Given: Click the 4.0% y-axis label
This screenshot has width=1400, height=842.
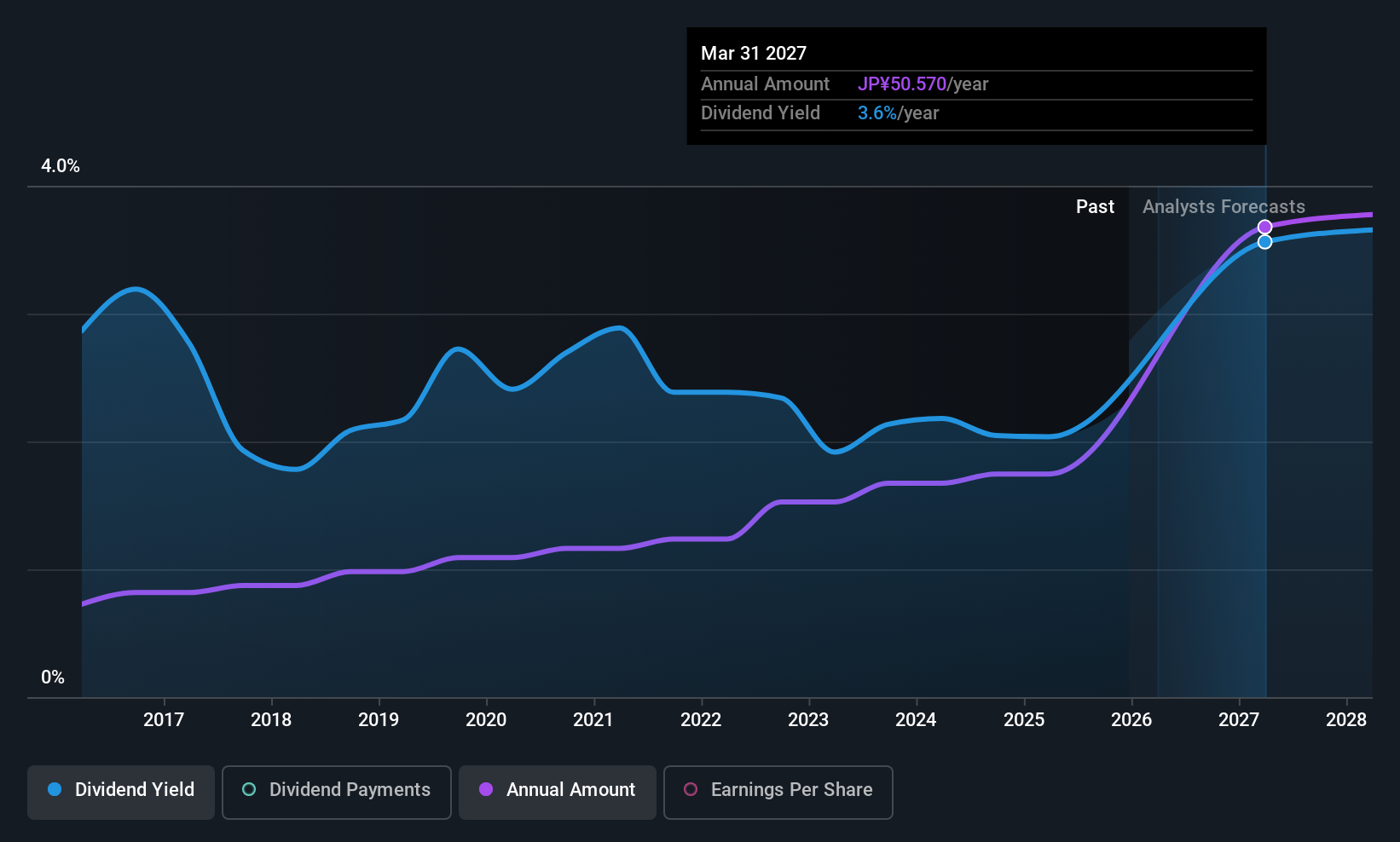Looking at the screenshot, I should [x=61, y=166].
